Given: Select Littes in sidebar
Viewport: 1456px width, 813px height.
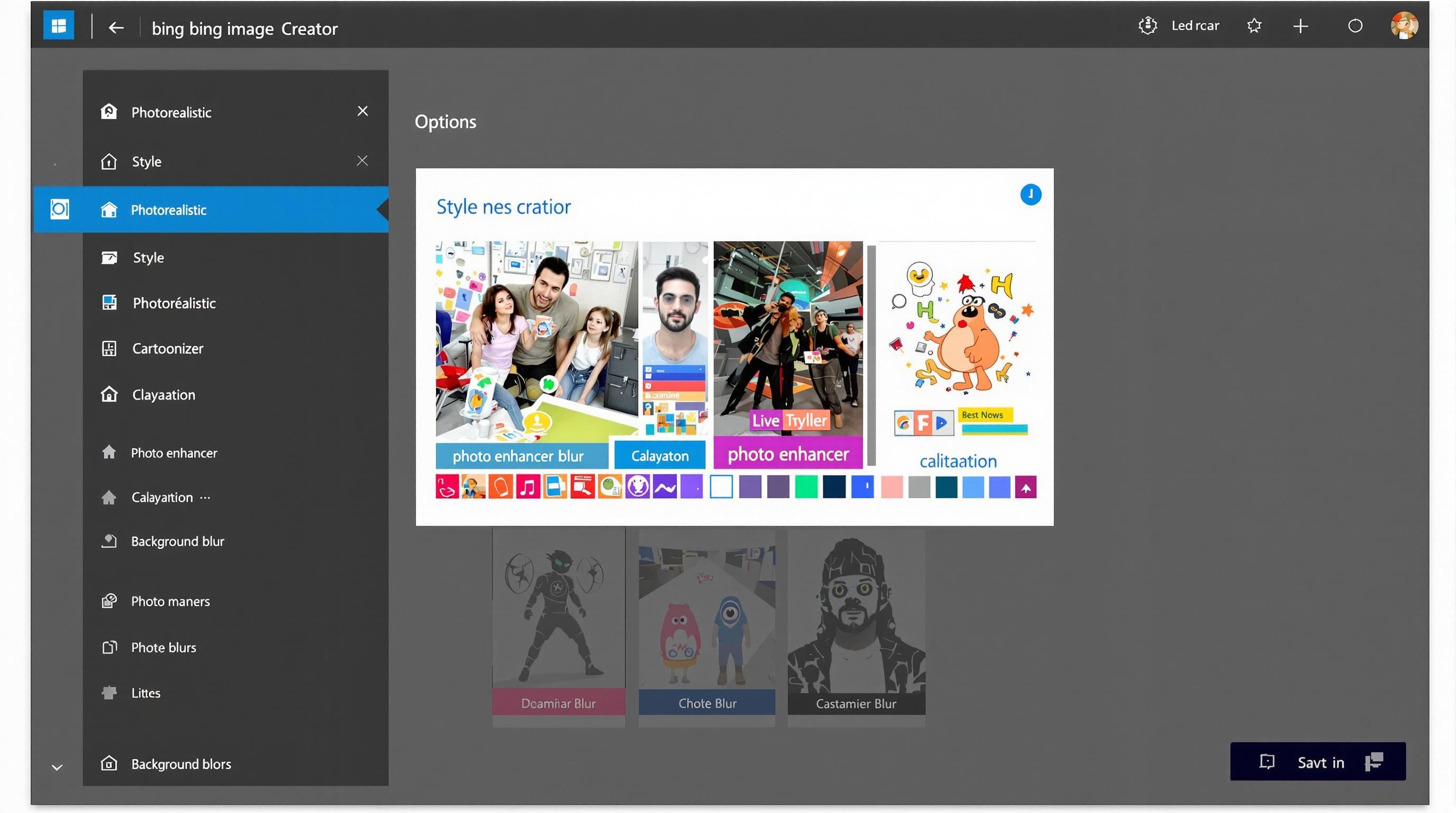Looking at the screenshot, I should coord(146,693).
